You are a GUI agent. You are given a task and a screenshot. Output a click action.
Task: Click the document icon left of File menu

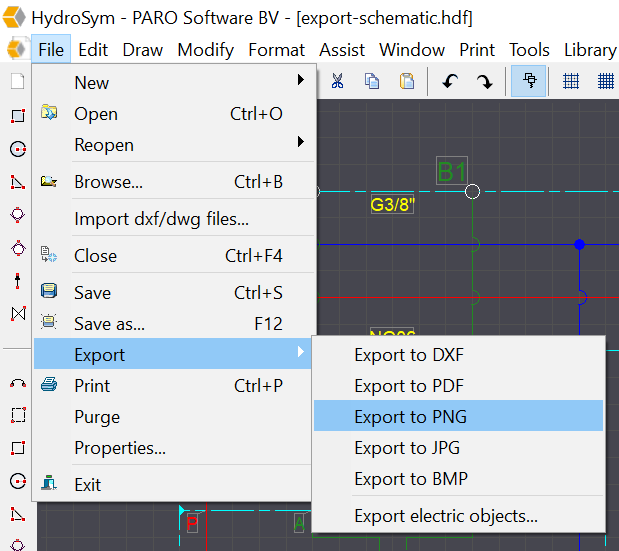[x=17, y=49]
